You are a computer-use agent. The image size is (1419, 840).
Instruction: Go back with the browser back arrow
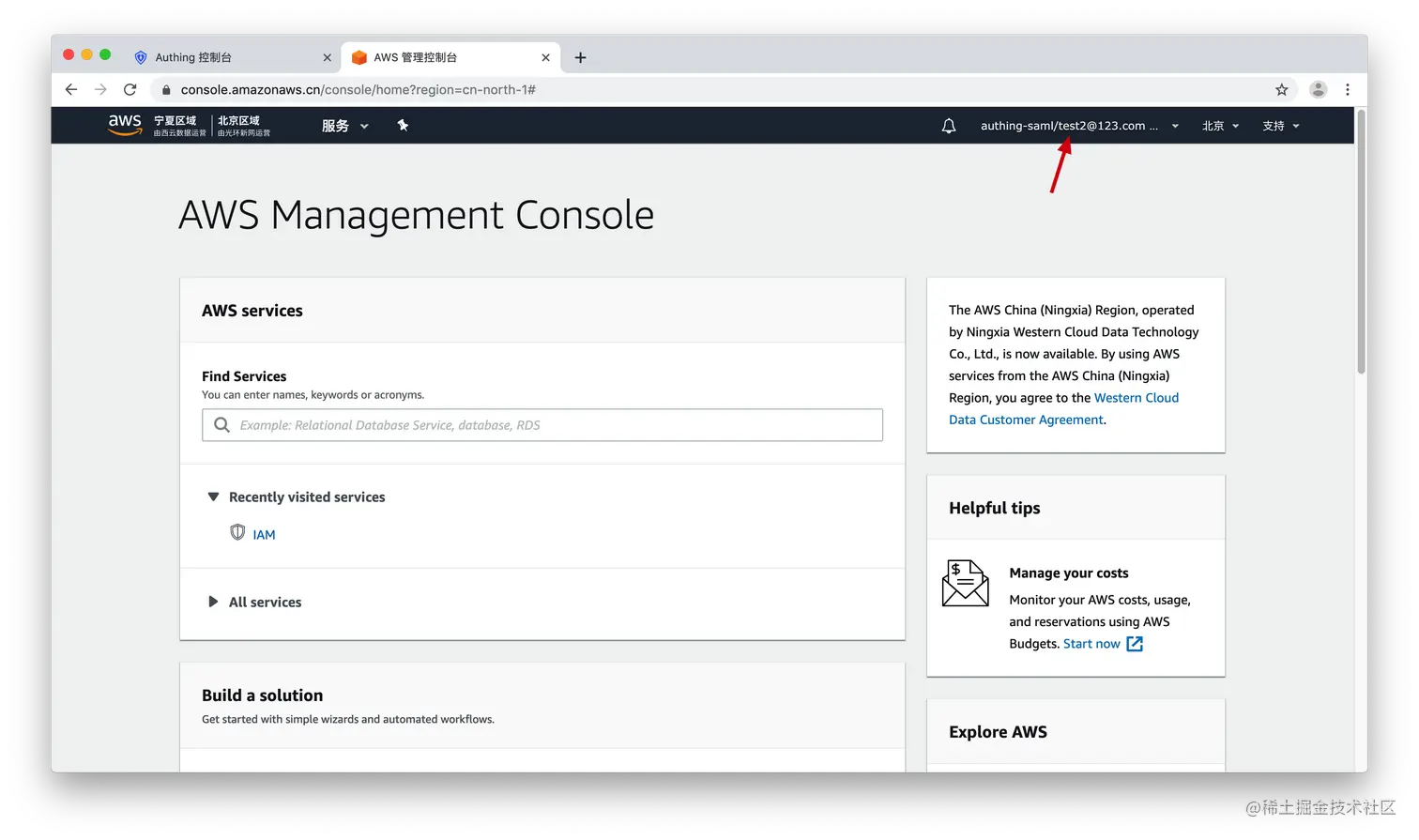coord(71,89)
